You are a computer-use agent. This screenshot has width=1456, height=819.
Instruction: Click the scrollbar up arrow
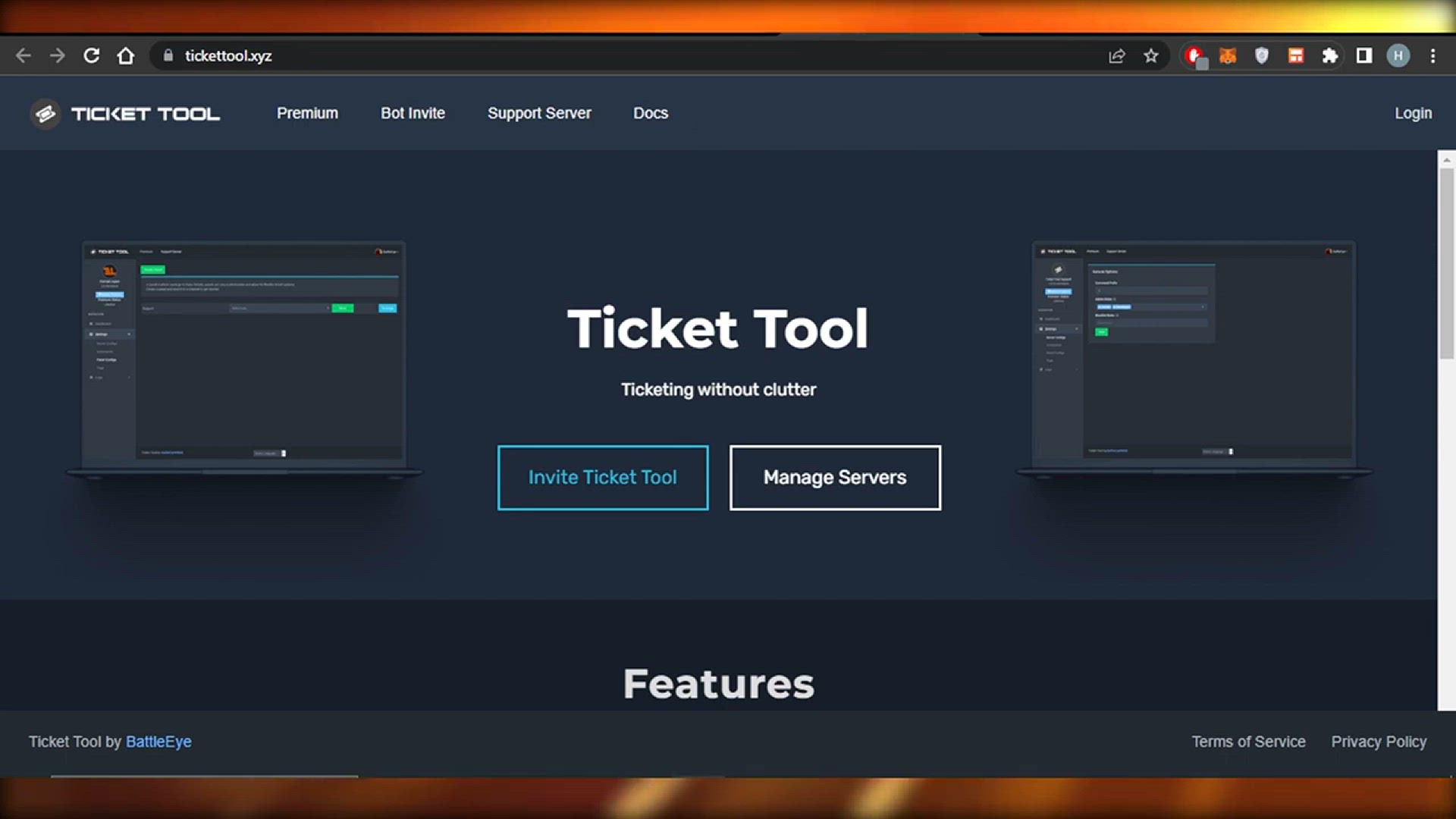[x=1447, y=159]
